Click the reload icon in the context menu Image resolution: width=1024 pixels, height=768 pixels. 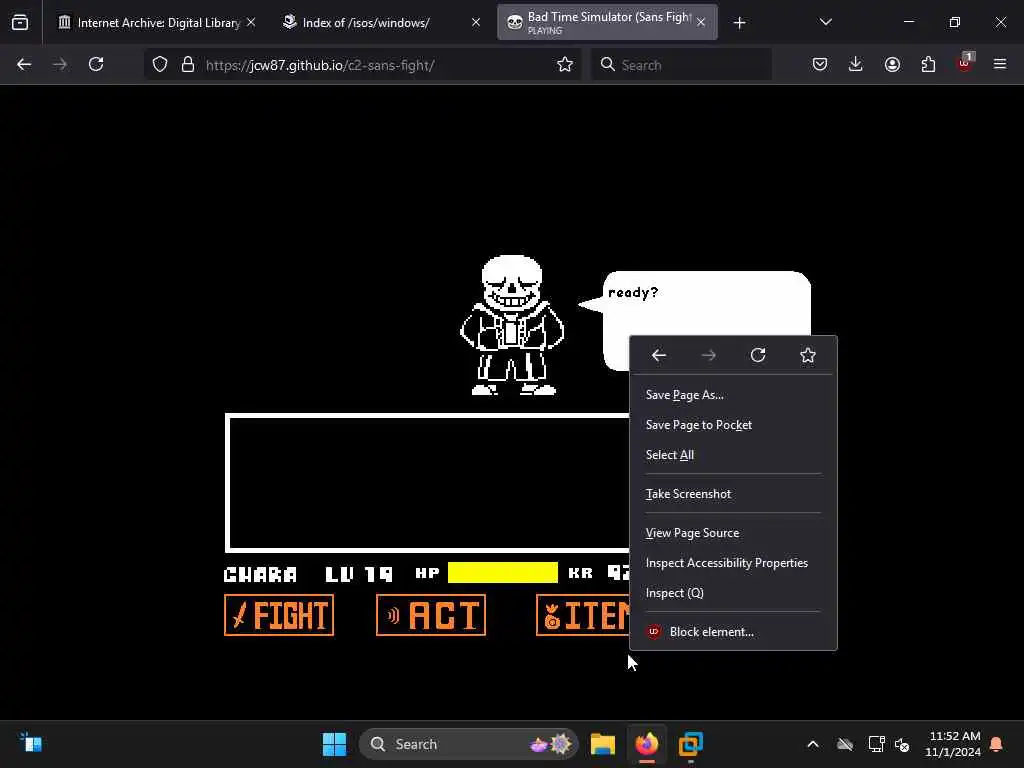tap(758, 355)
